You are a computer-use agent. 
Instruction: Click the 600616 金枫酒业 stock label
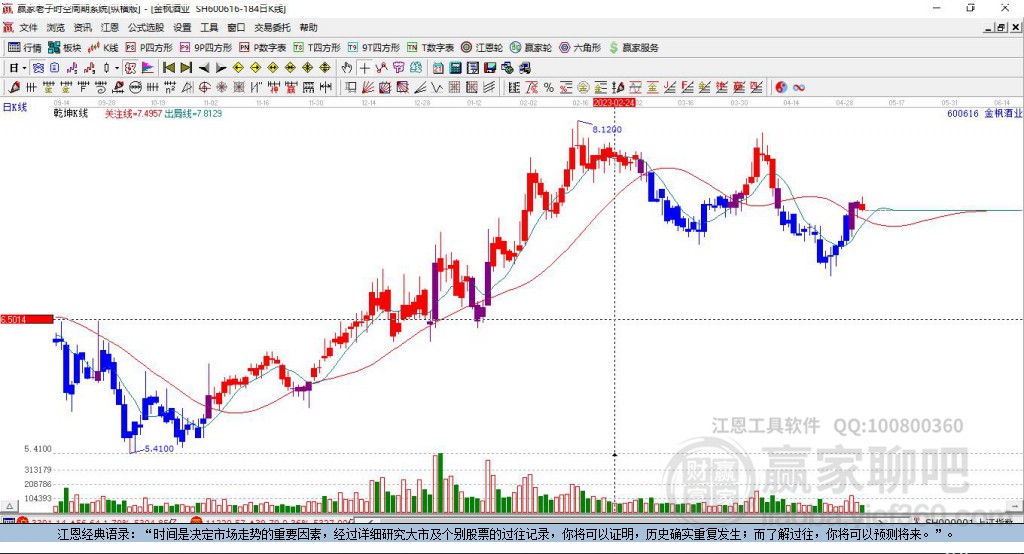point(984,114)
